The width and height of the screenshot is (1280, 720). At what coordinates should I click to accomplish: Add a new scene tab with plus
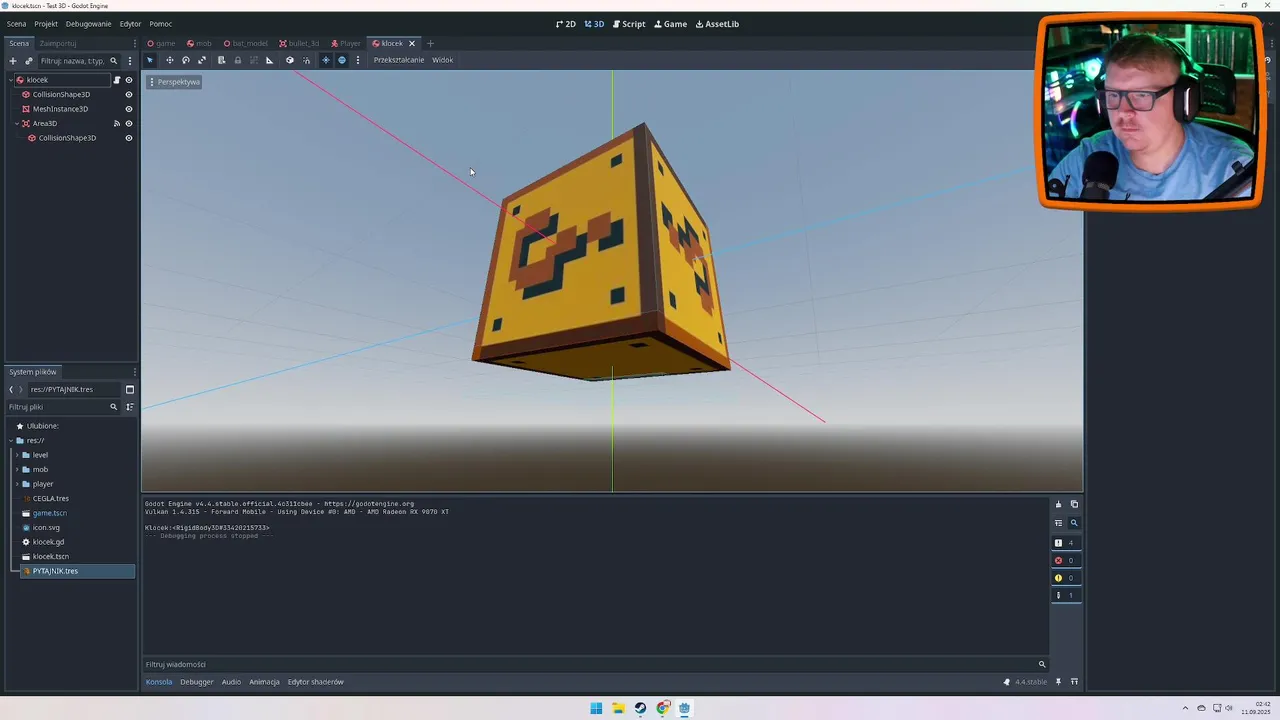click(431, 43)
